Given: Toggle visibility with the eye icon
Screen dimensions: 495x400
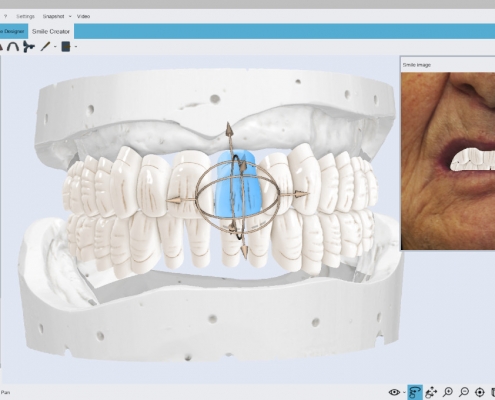Looking at the screenshot, I should [x=394, y=392].
